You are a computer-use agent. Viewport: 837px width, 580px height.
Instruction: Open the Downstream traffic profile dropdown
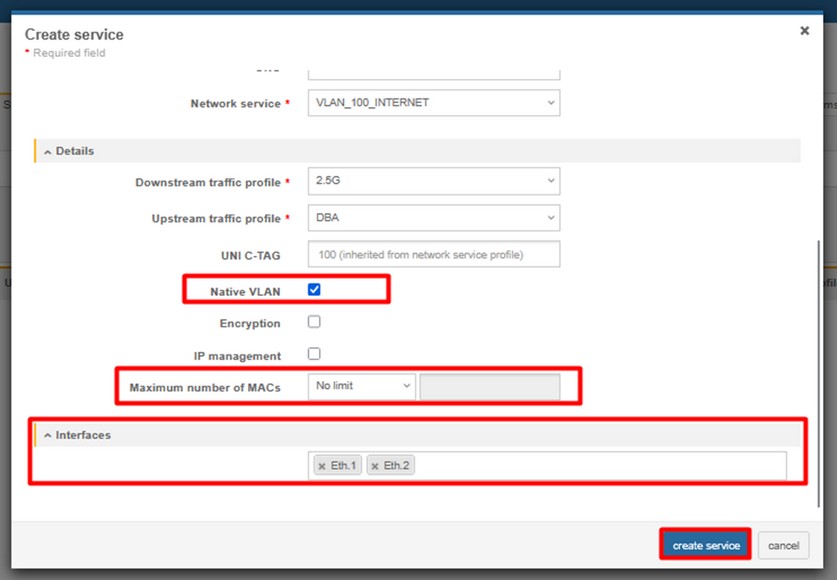[433, 182]
